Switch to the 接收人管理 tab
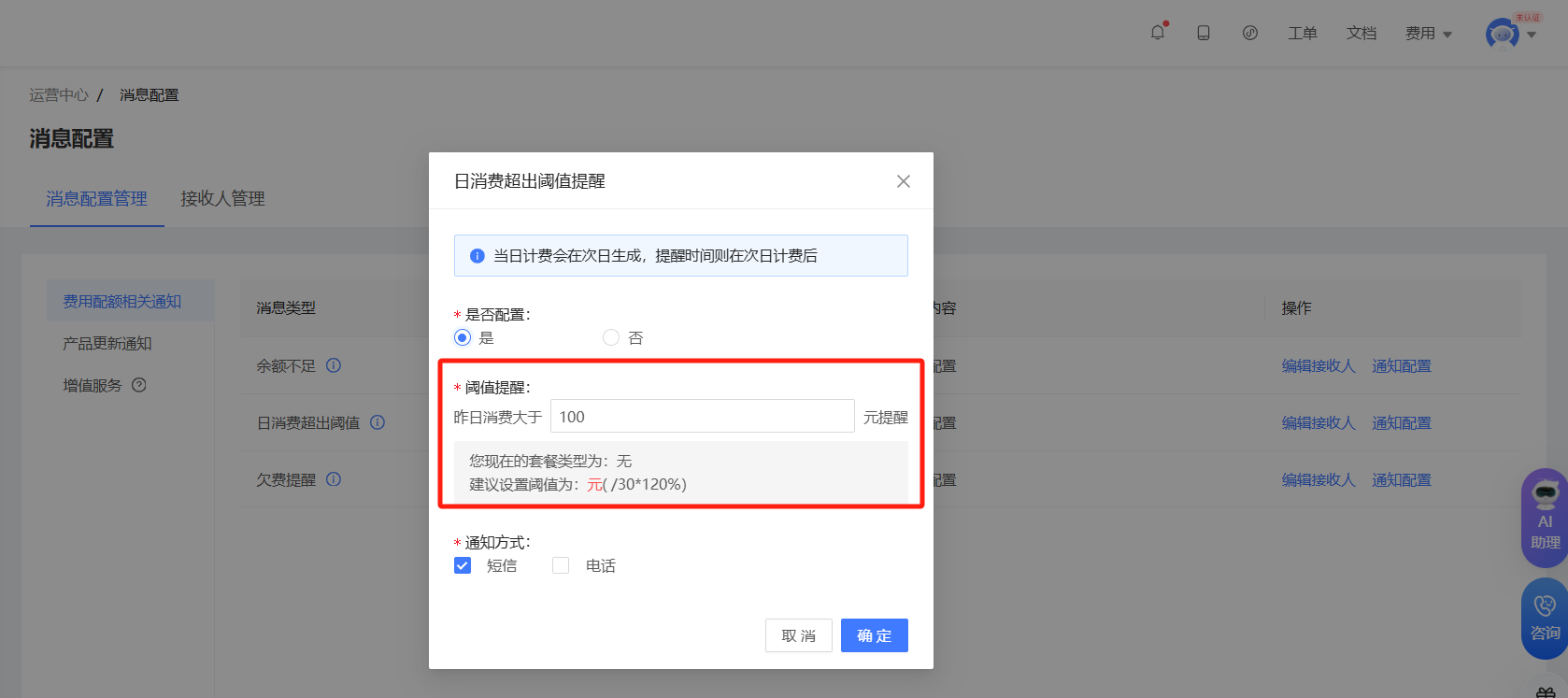This screenshot has width=1568, height=698. pos(222,198)
